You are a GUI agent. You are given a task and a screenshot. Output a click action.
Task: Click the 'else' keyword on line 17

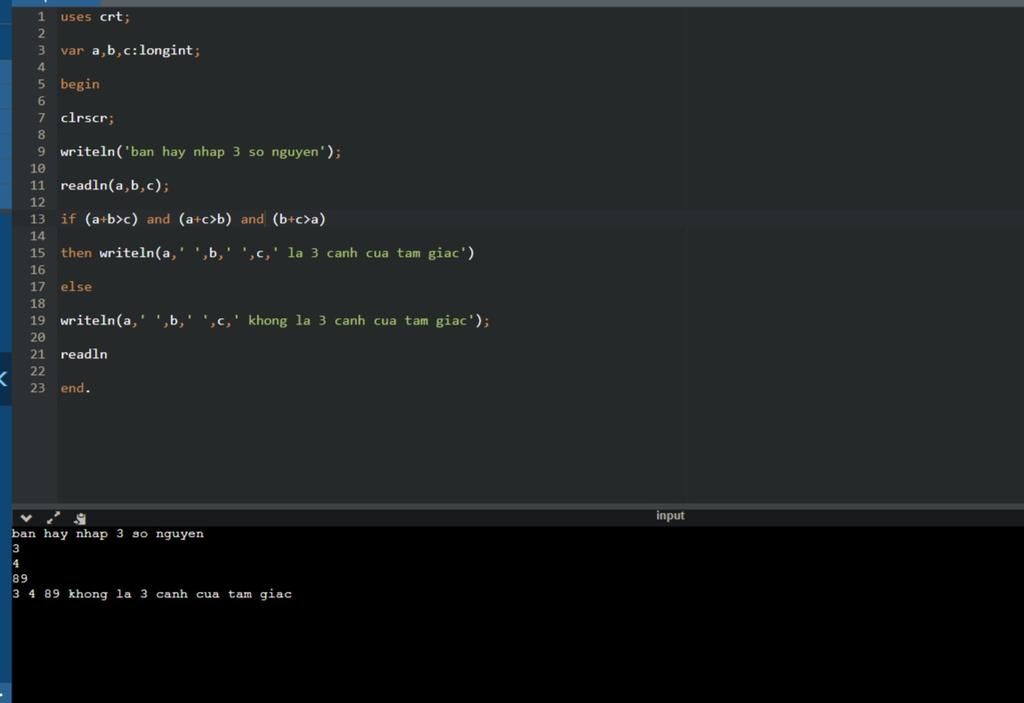tap(76, 287)
